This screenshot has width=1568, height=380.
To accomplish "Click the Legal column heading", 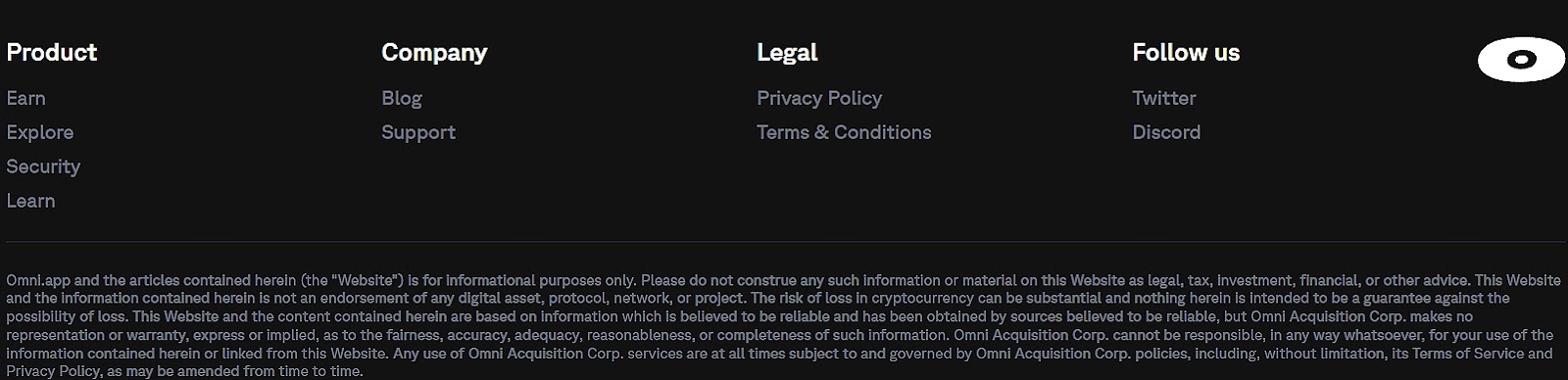I will point(787,52).
